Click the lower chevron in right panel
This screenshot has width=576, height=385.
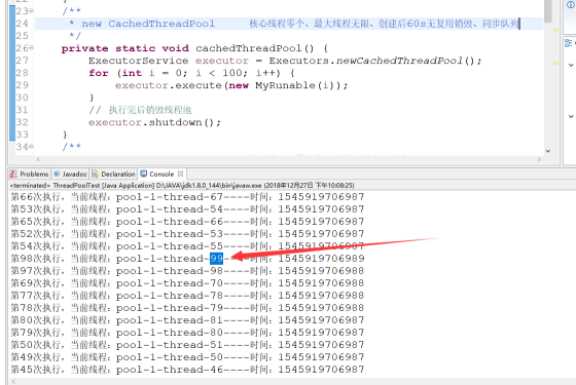point(570,116)
